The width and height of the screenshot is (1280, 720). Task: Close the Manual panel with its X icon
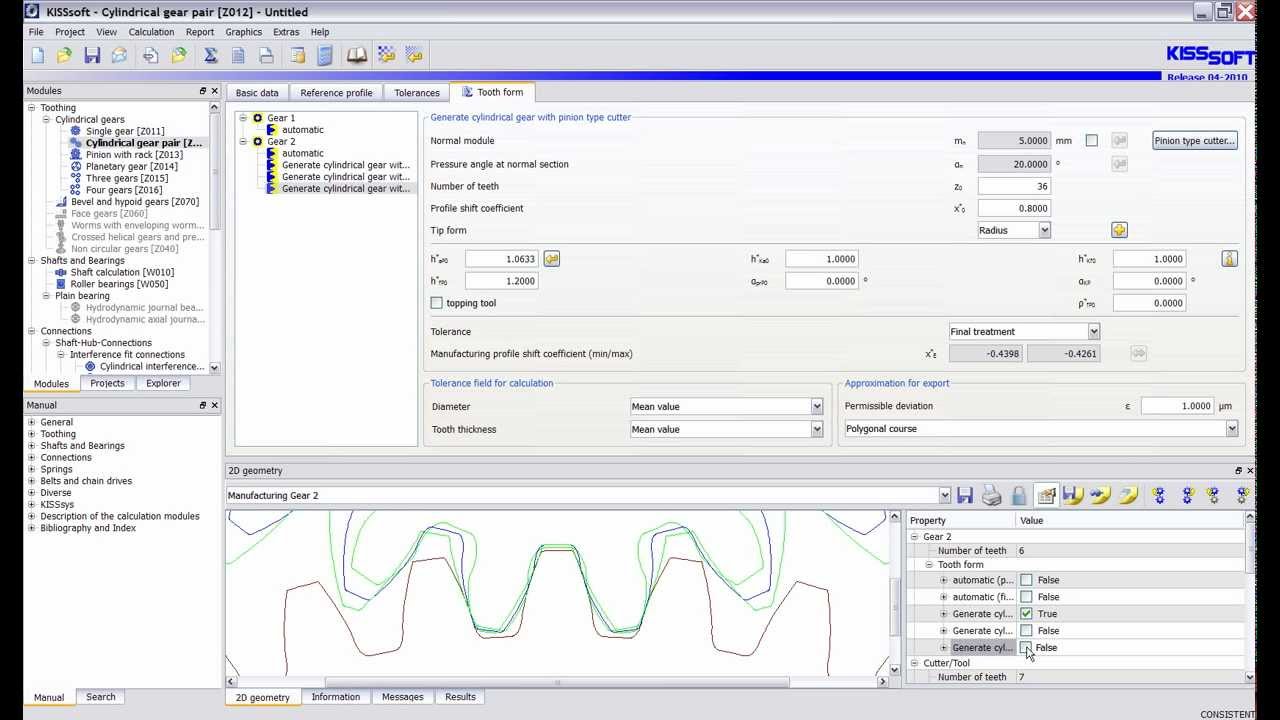215,405
